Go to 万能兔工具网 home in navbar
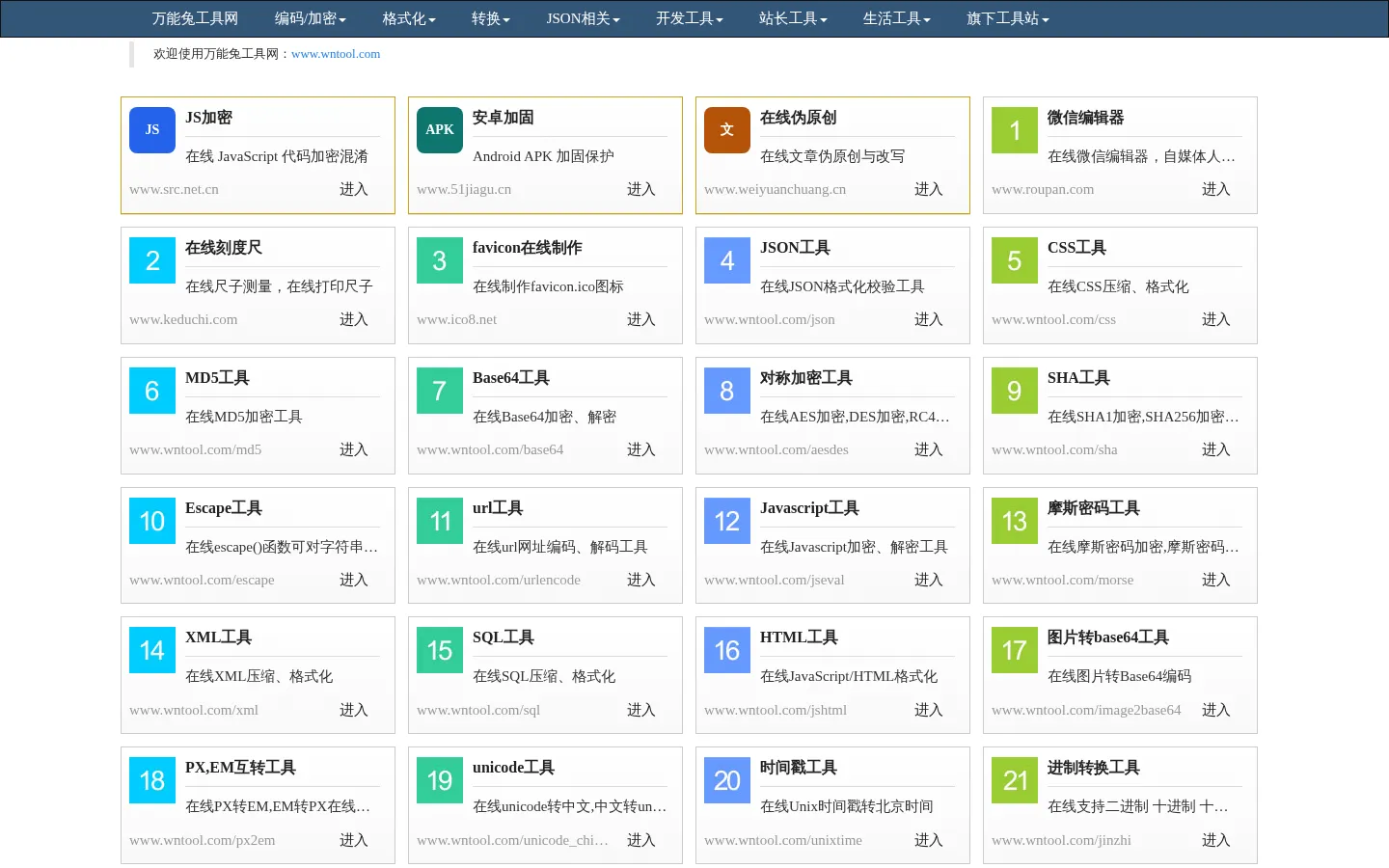 195,18
